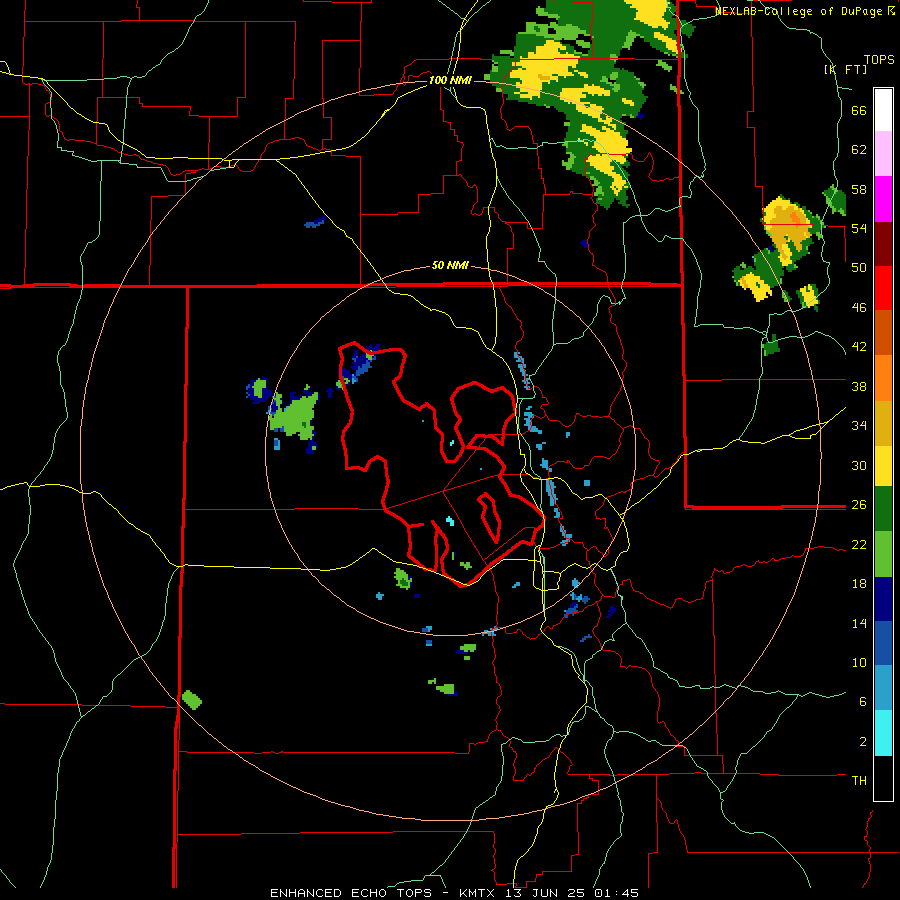This screenshot has width=900, height=900.
Task: Click the magenta legend swatch
Action: [883, 199]
